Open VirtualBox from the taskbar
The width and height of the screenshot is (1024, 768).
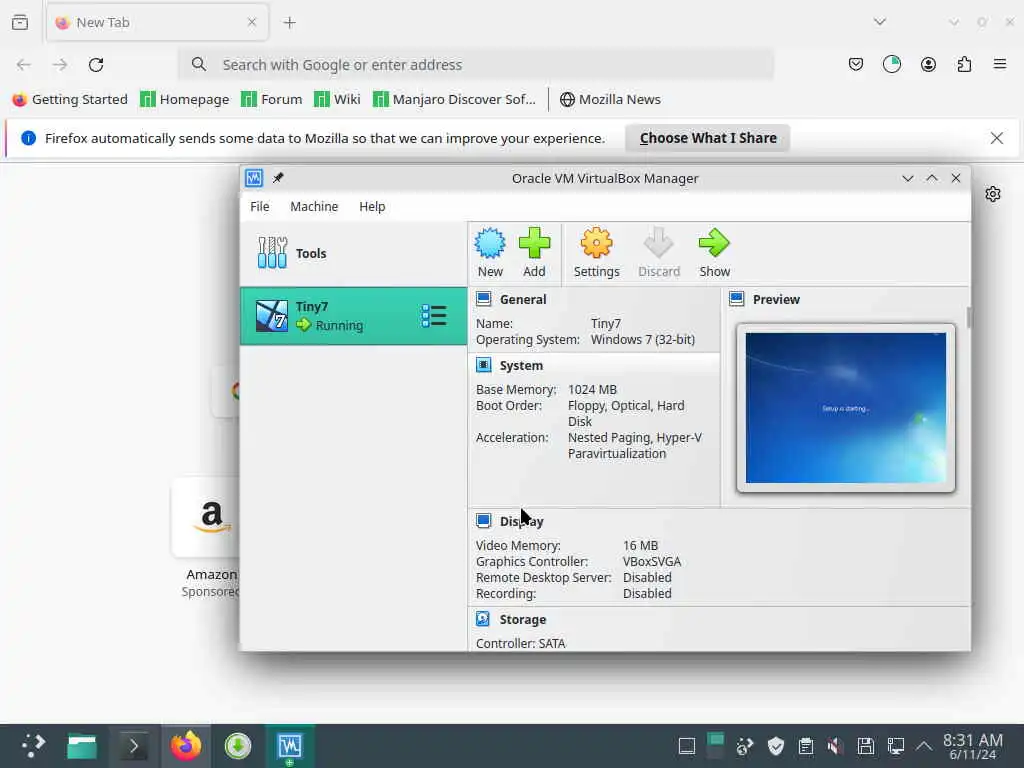[289, 745]
